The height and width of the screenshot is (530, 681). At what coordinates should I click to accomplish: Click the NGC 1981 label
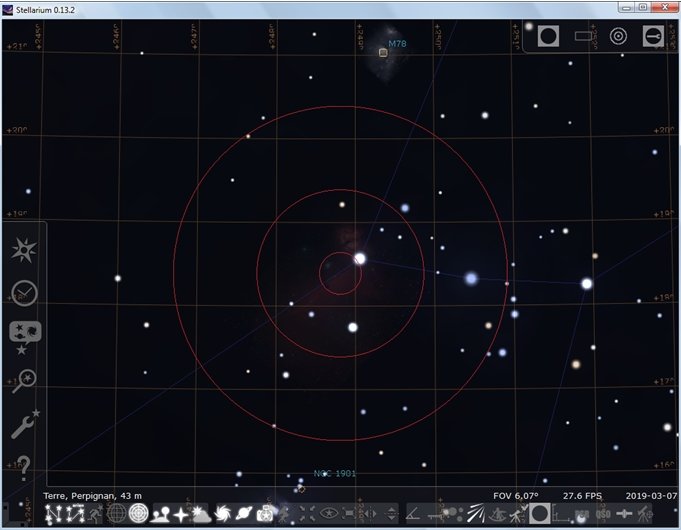coord(335,474)
